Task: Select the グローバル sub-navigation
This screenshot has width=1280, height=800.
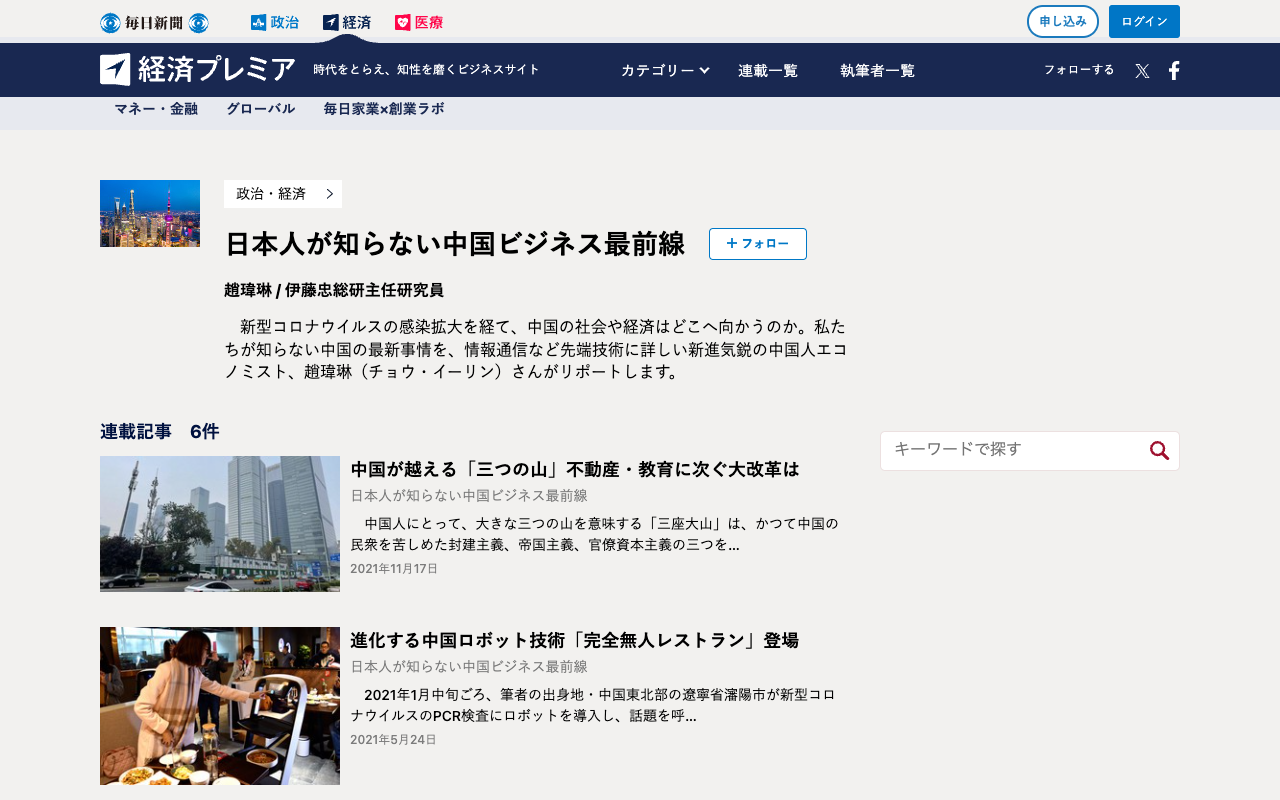Action: 260,108
